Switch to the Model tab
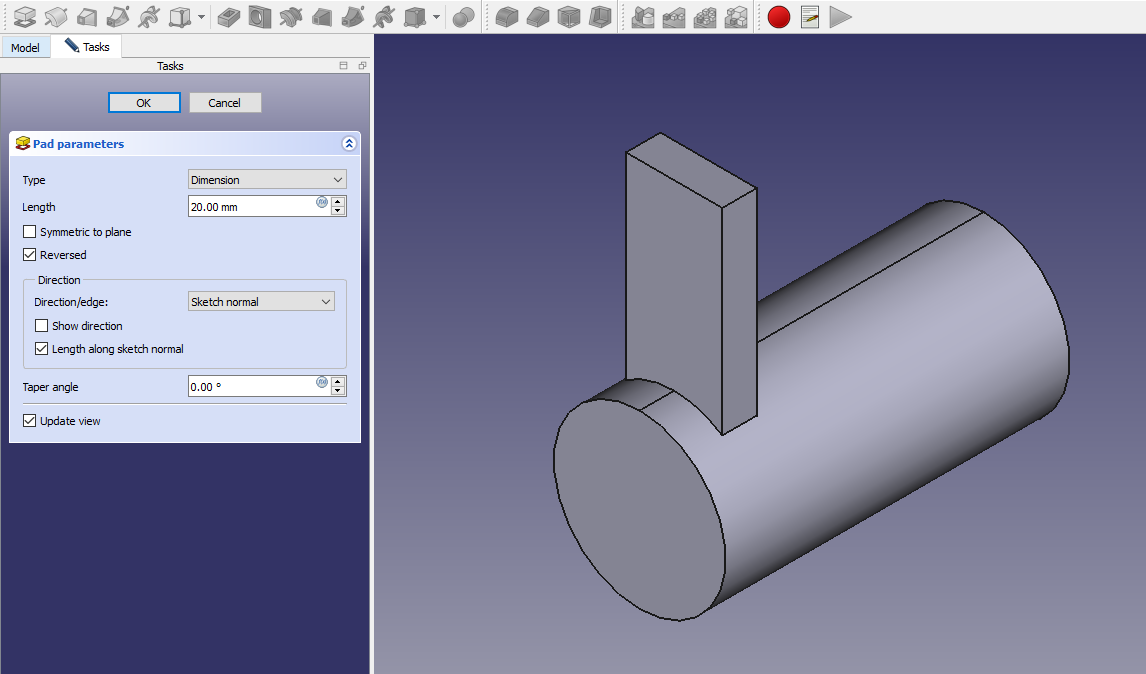This screenshot has width=1146, height=674. point(25,48)
